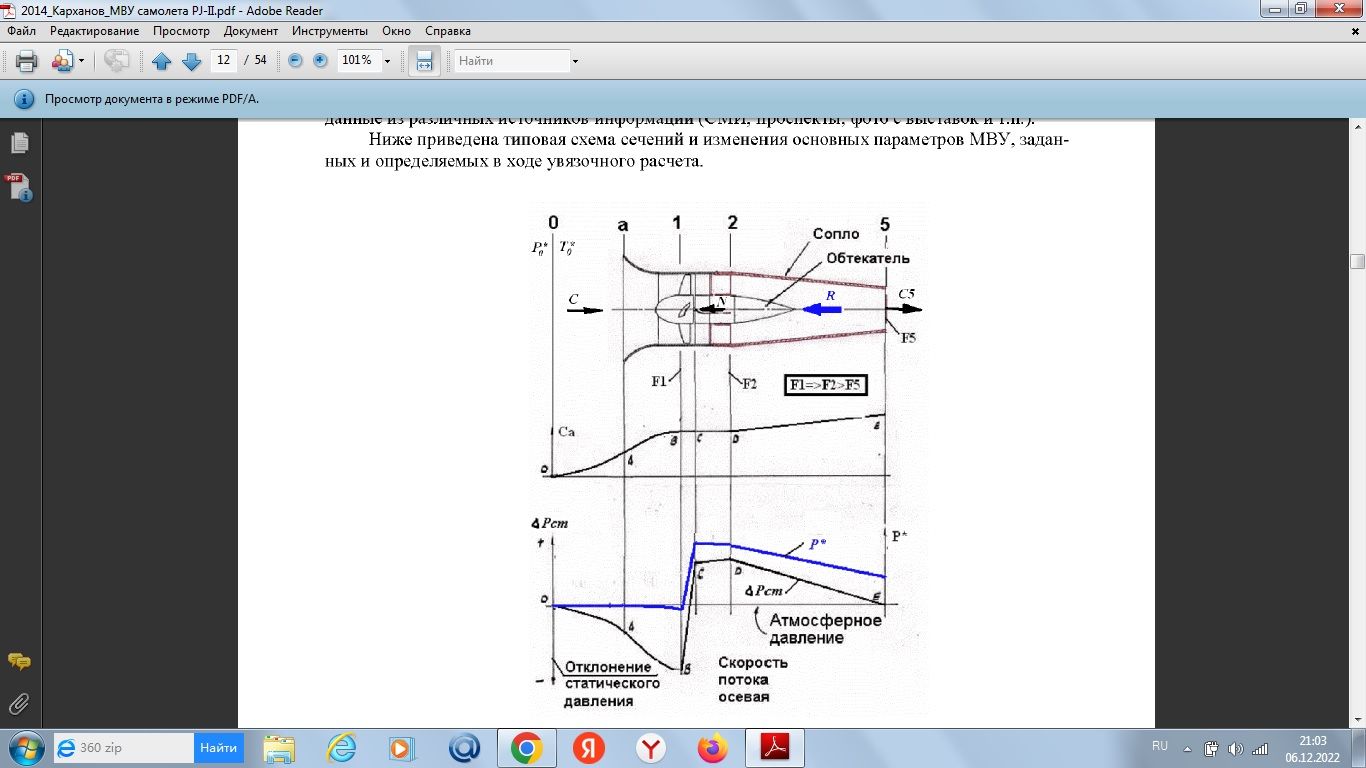Viewport: 1366px width, 768px height.
Task: Open the Найти search options dropdown
Action: click(x=575, y=61)
